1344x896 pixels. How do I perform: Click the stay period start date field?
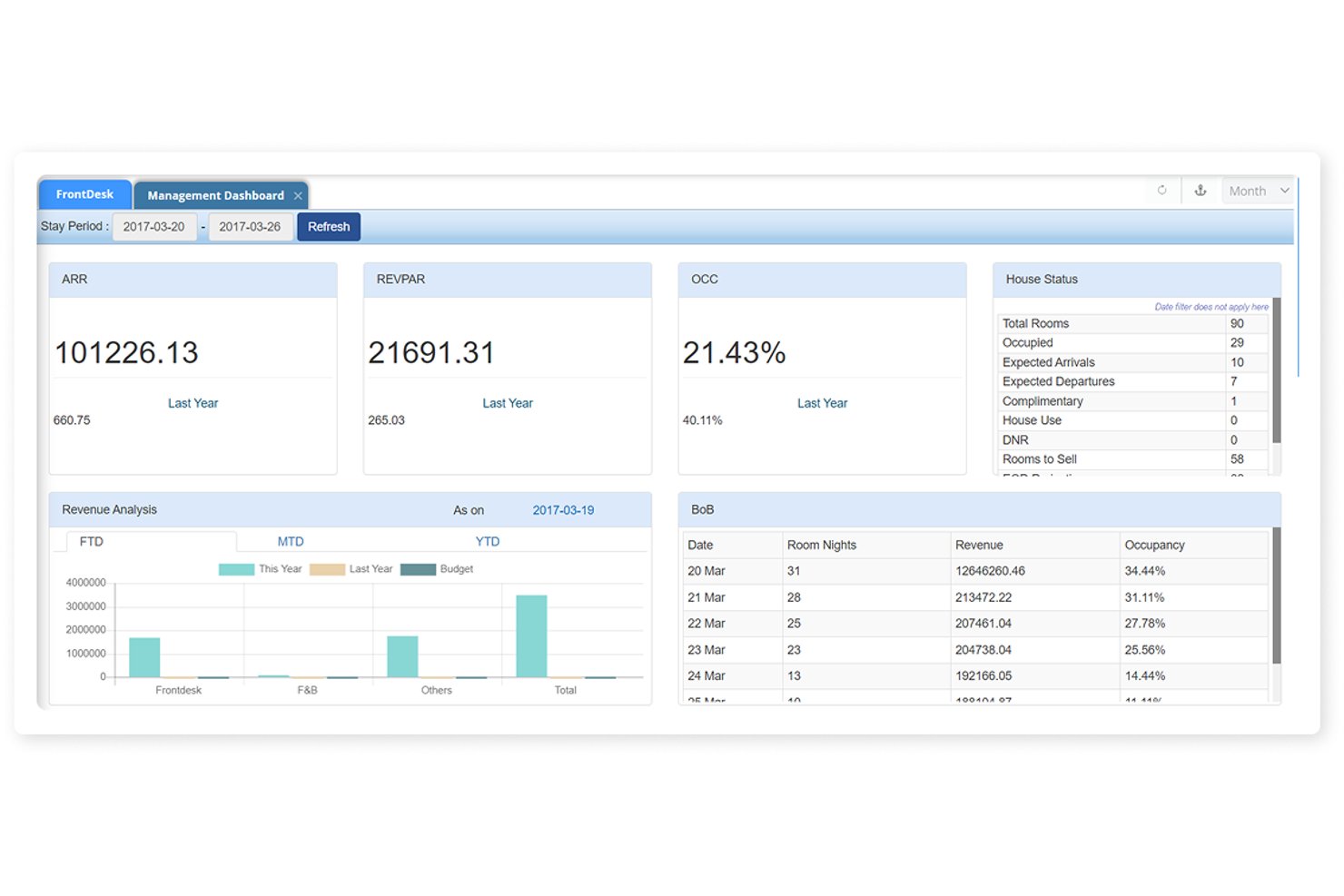pyautogui.click(x=153, y=227)
